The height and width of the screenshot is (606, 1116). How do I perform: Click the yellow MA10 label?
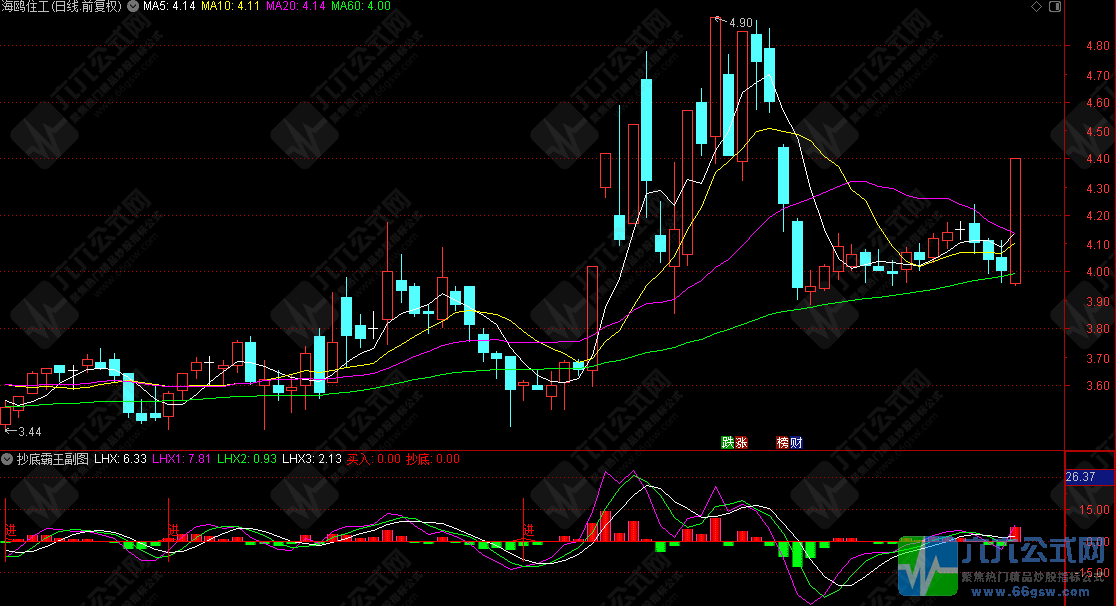click(231, 6)
